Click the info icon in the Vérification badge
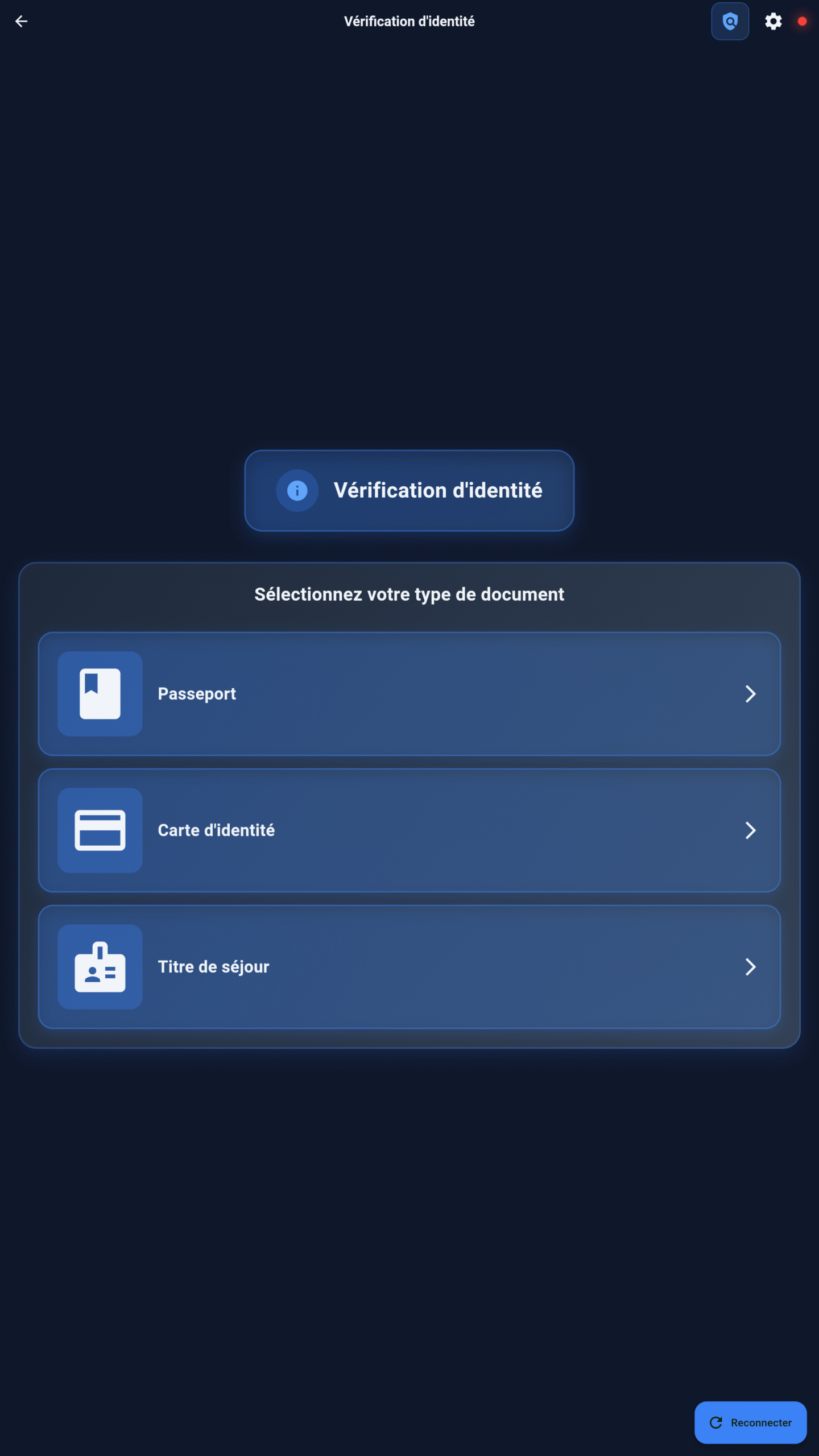Viewport: 819px width, 1456px height. tap(297, 490)
